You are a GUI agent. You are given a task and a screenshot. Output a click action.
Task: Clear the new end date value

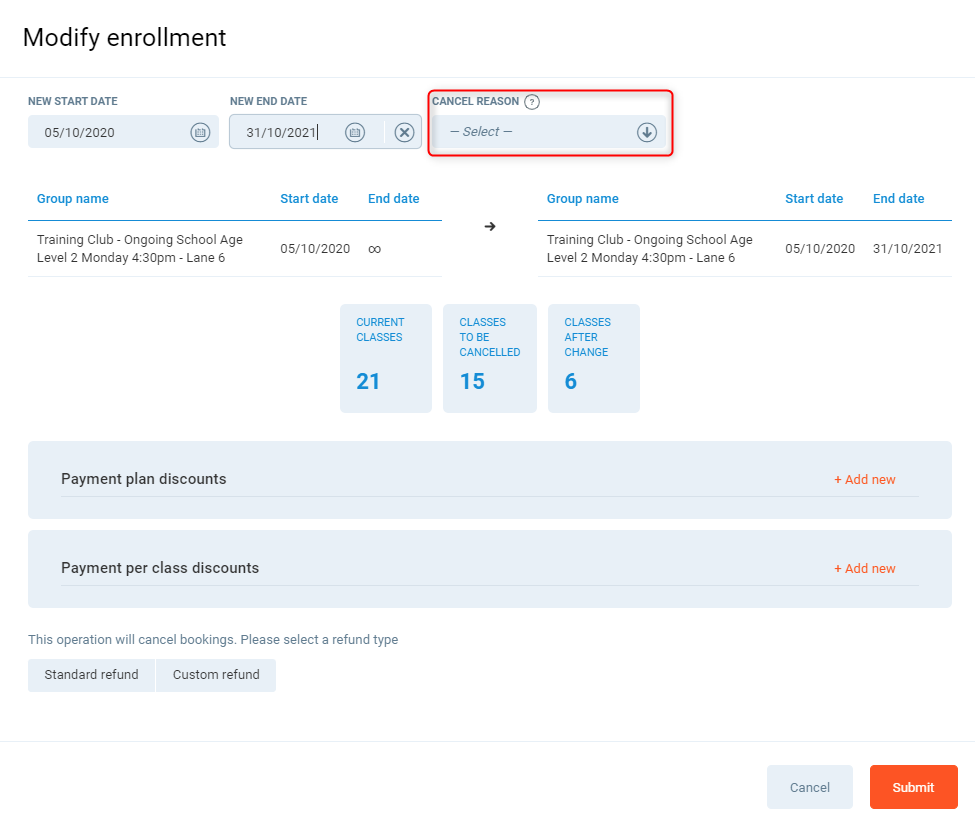click(x=404, y=132)
